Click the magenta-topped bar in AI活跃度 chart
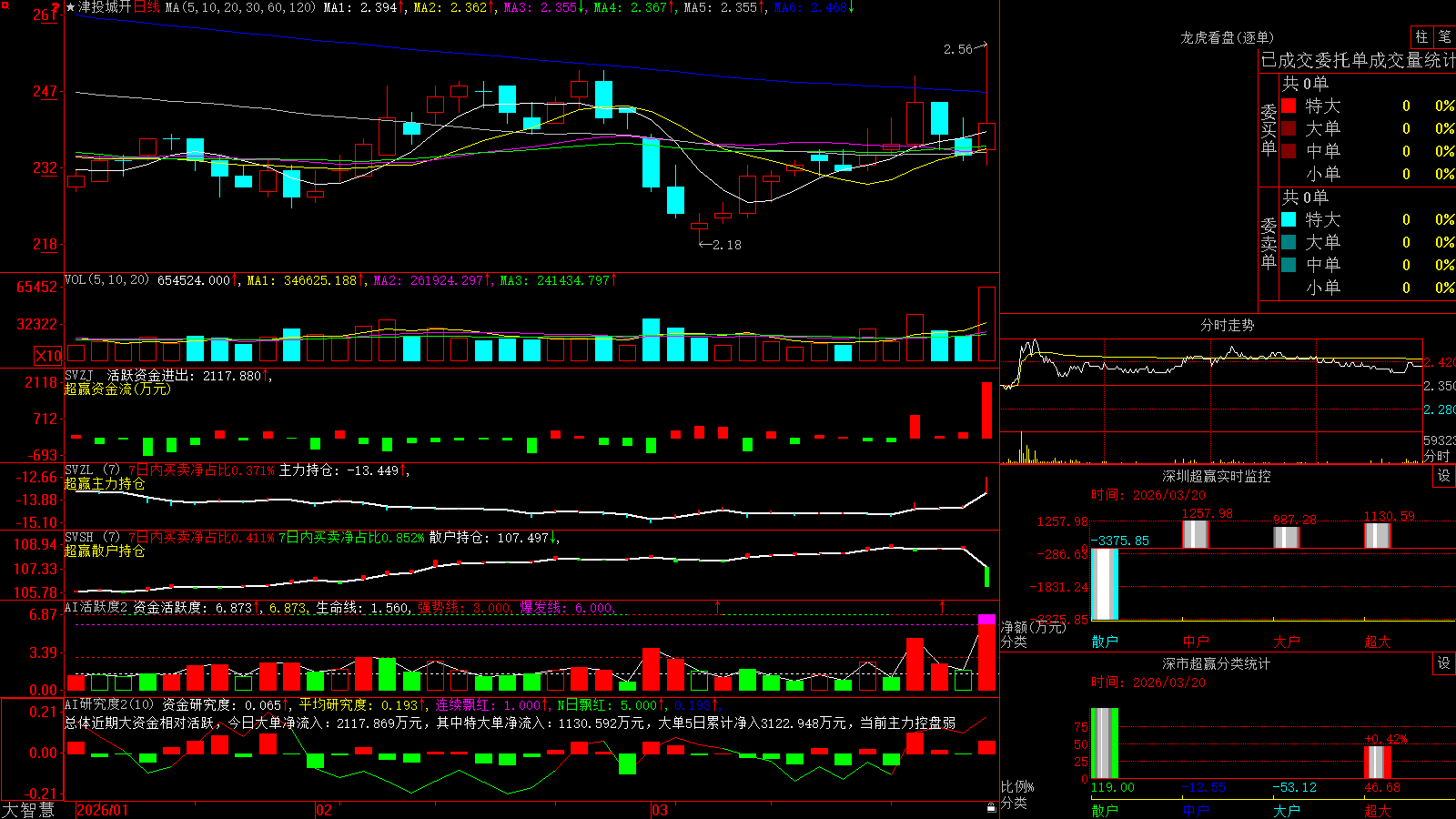 tap(986, 652)
